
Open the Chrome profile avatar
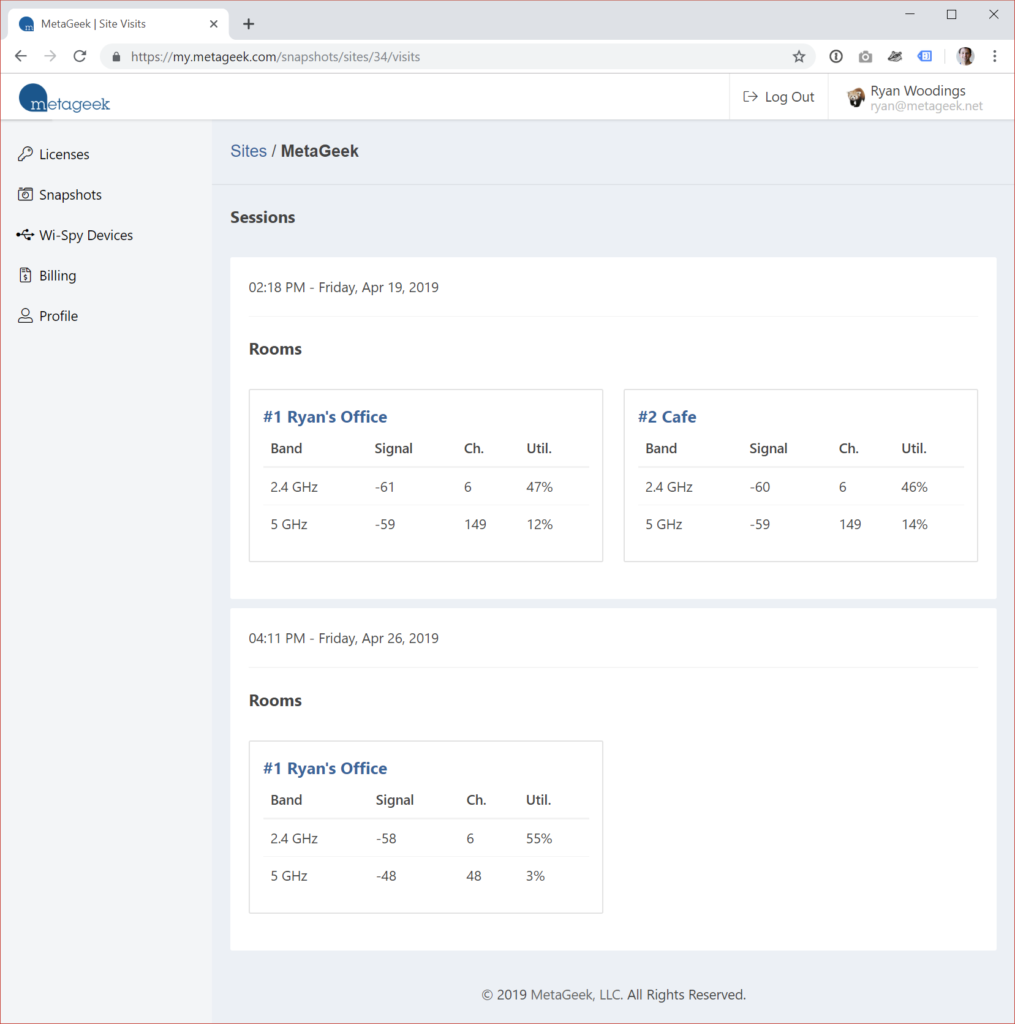[x=965, y=57]
